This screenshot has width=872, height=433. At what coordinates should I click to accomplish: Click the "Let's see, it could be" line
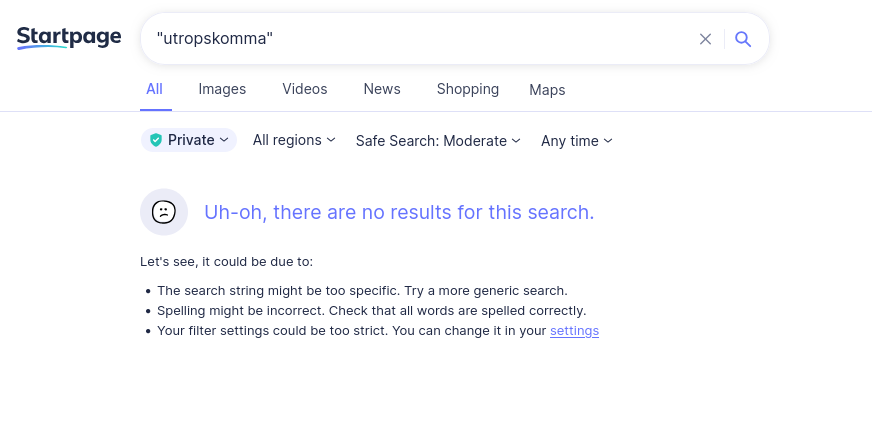tap(226, 262)
